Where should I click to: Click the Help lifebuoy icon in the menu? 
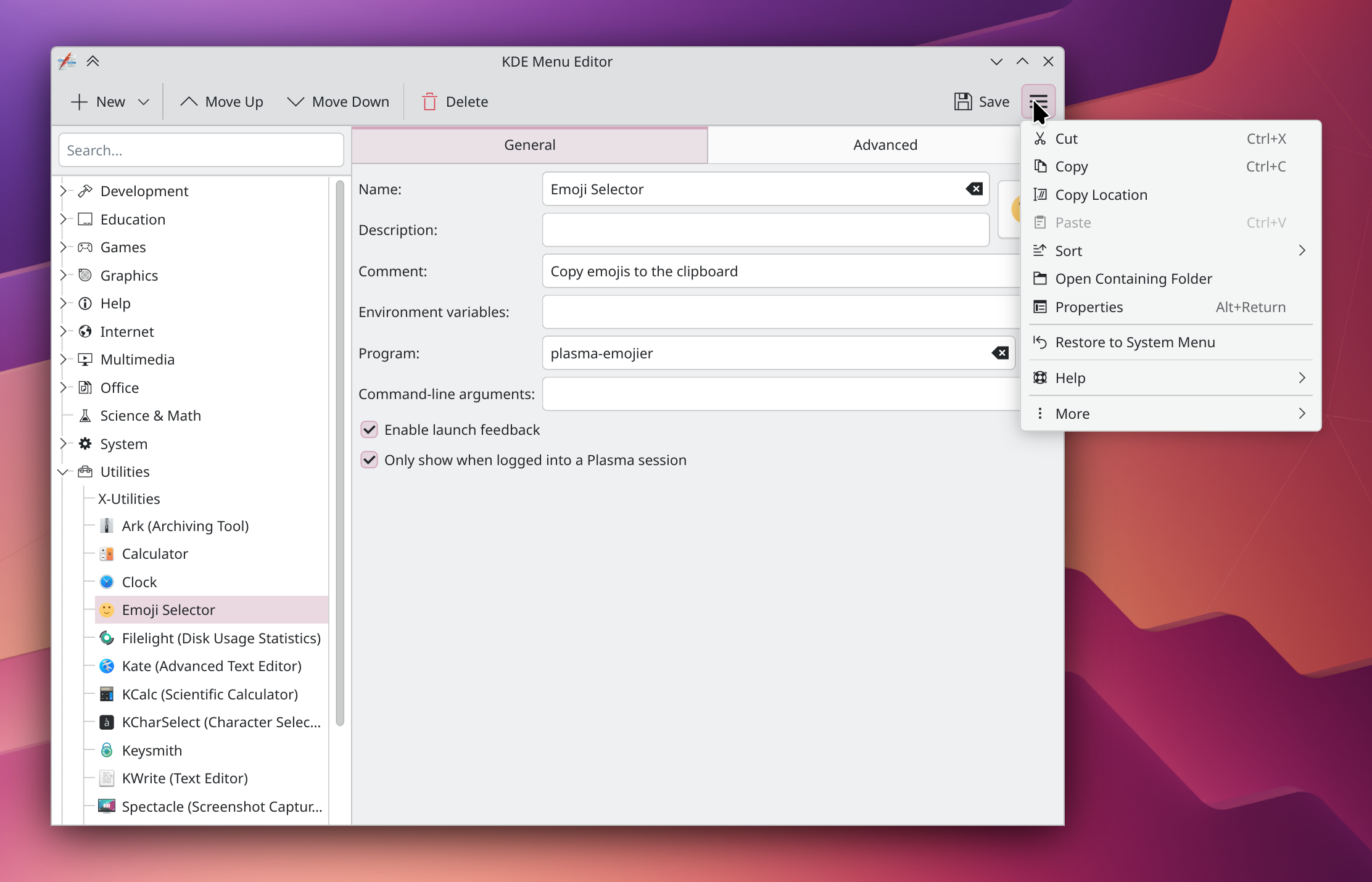1040,378
